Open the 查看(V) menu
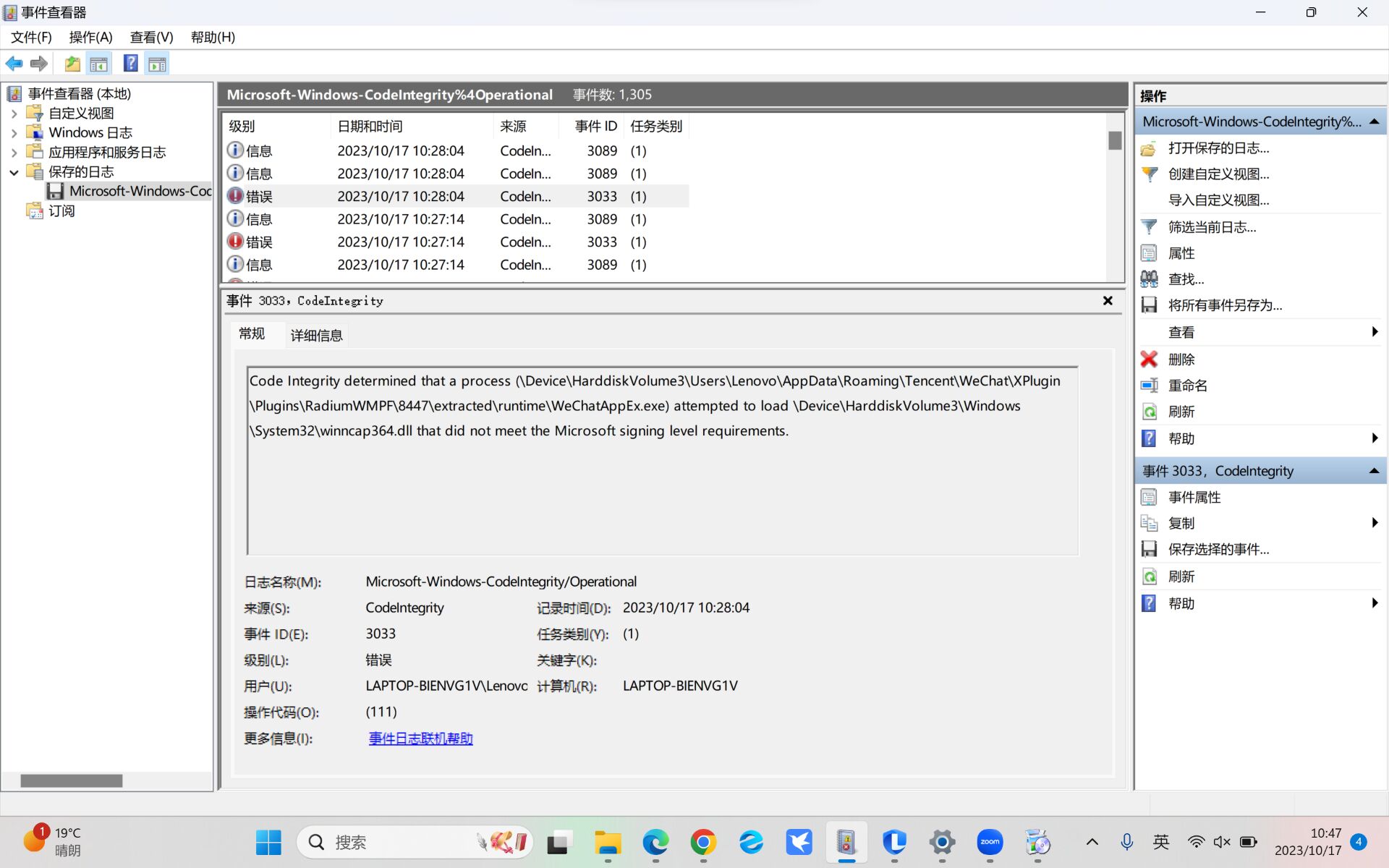Viewport: 1389px width, 868px height. 151,37
